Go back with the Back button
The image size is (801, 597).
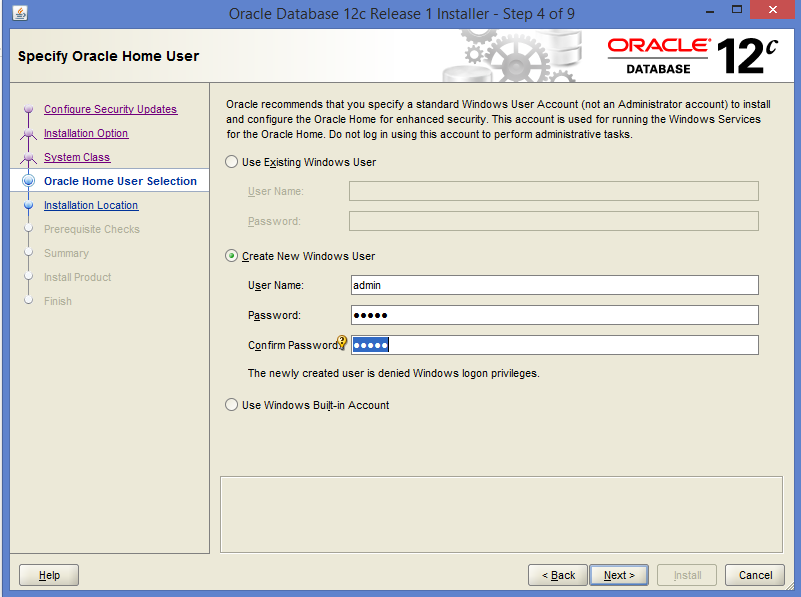[558, 575]
